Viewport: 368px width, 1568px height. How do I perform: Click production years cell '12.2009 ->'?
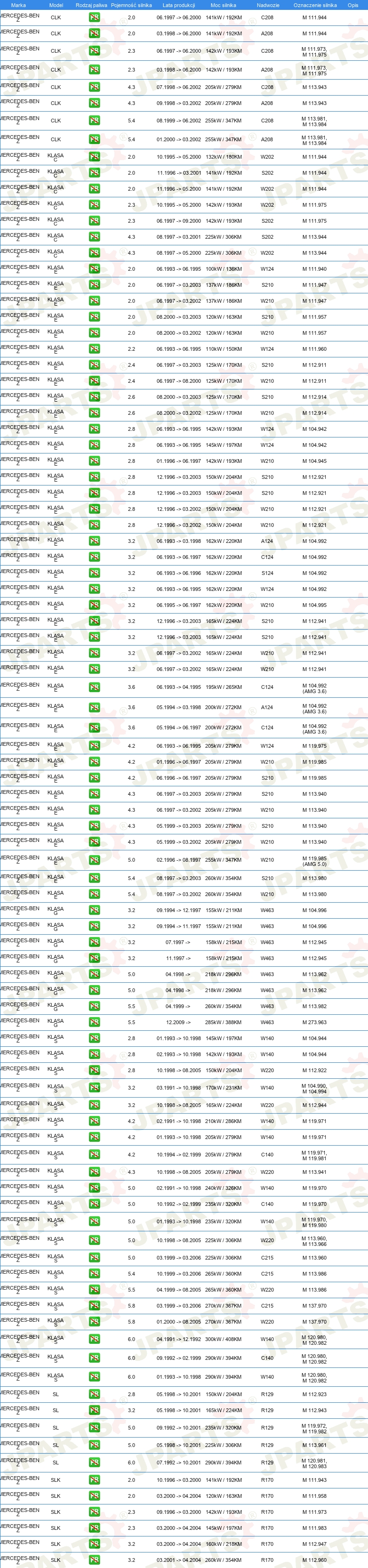pos(178,1023)
